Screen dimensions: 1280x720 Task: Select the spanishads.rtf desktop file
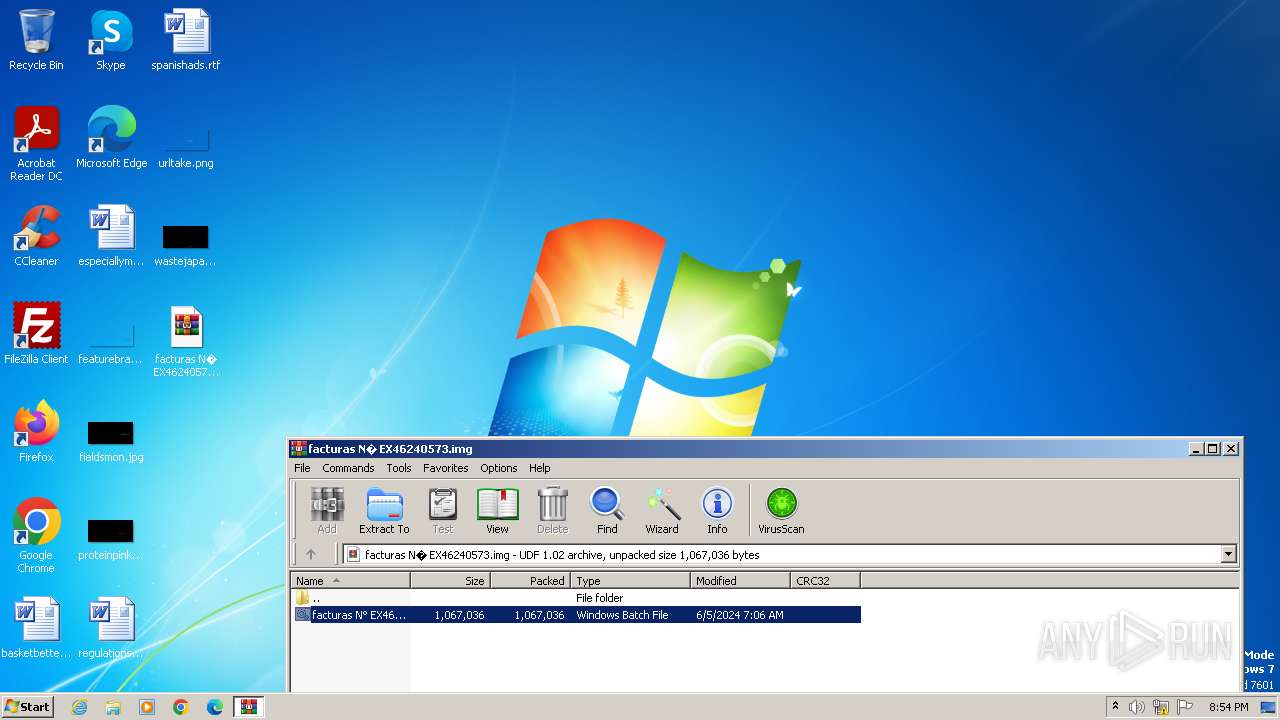[186, 40]
